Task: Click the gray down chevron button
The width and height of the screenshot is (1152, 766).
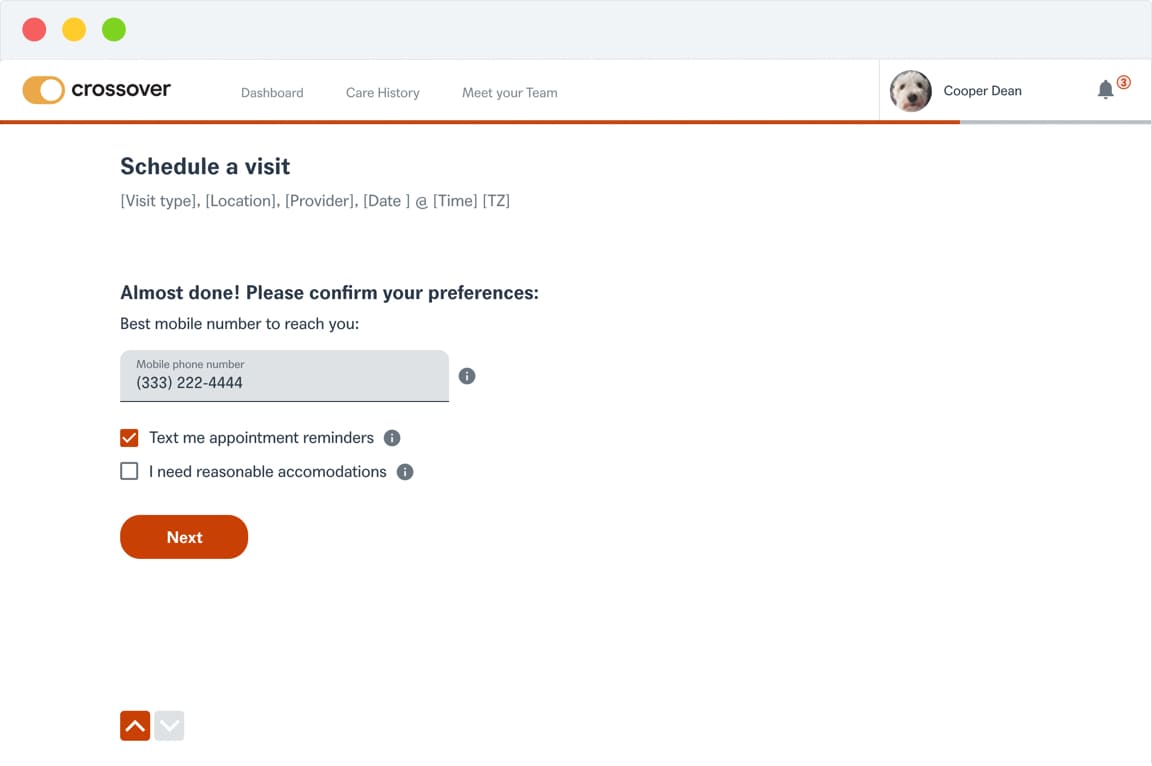Action: pyautogui.click(x=169, y=726)
